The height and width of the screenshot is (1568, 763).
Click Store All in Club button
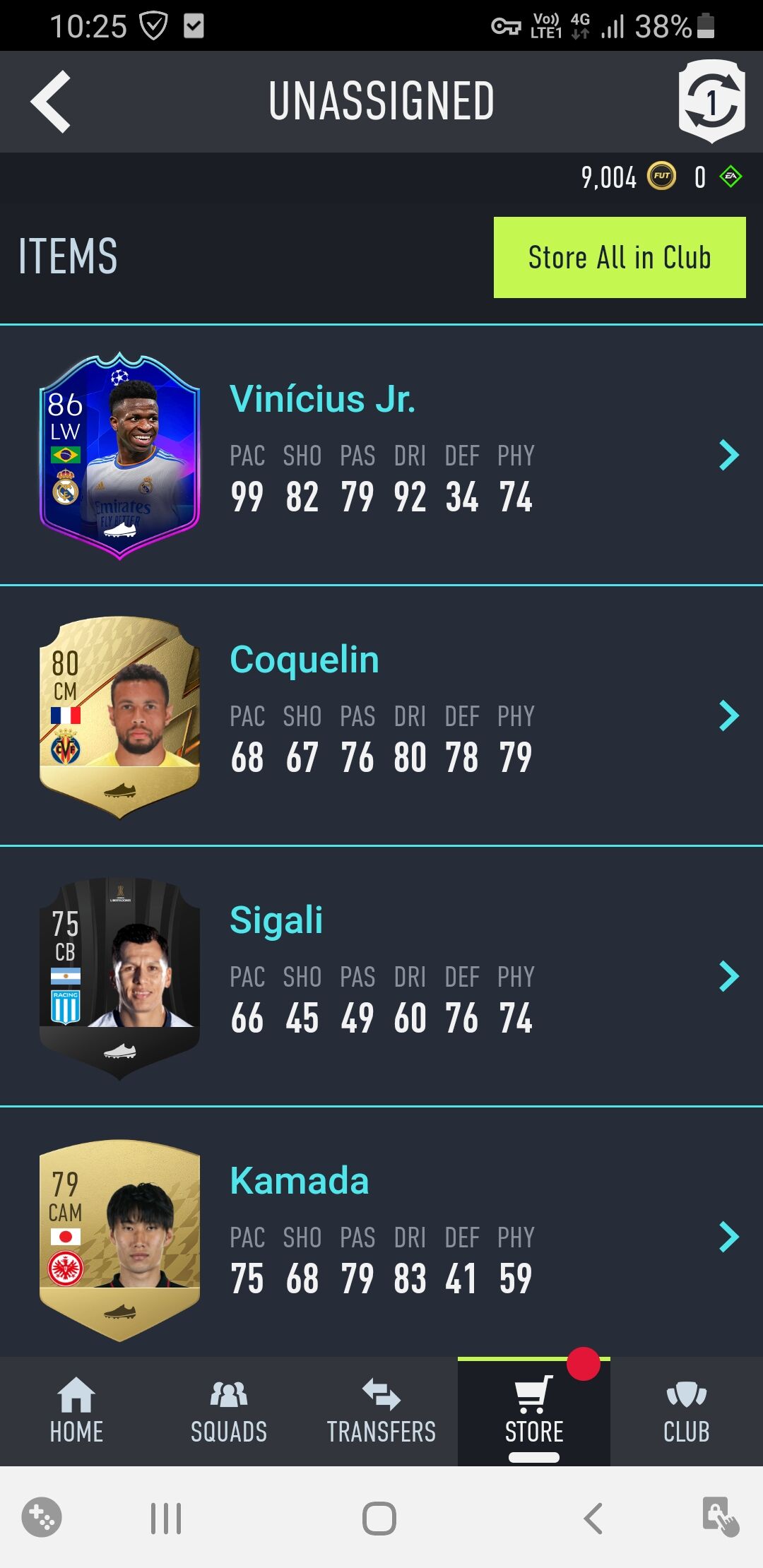[620, 257]
